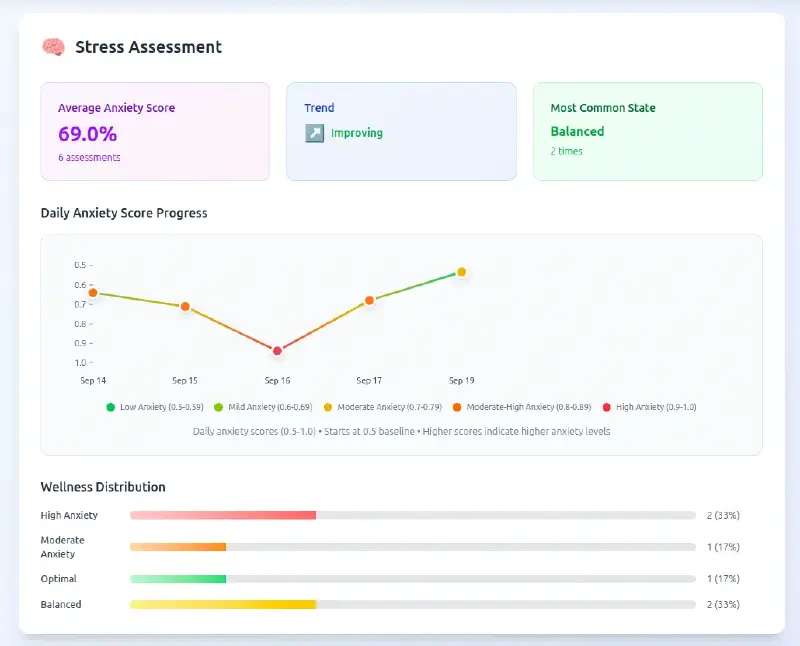This screenshot has width=800, height=646.
Task: Click the Balanced yellow progress bar
Action: [x=223, y=605]
